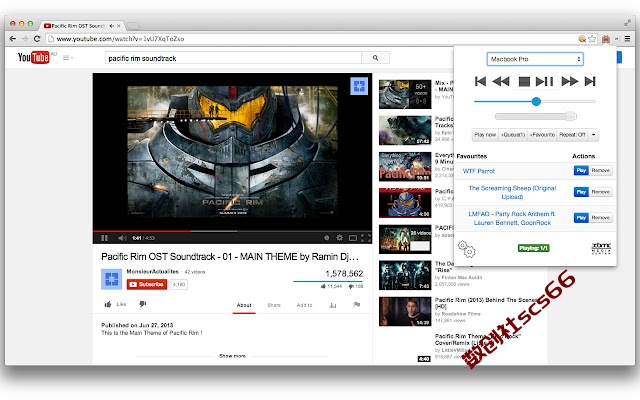
Task: Rewind playback in the XBMC popup
Action: (x=501, y=82)
